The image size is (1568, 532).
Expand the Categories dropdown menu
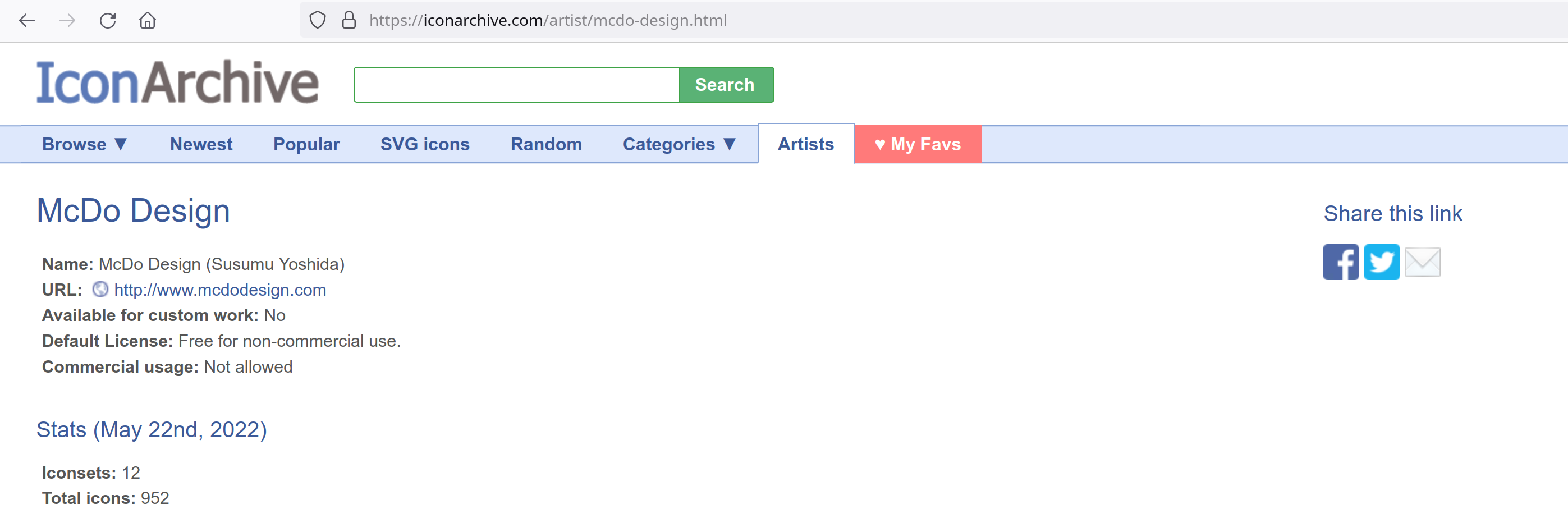click(x=679, y=144)
